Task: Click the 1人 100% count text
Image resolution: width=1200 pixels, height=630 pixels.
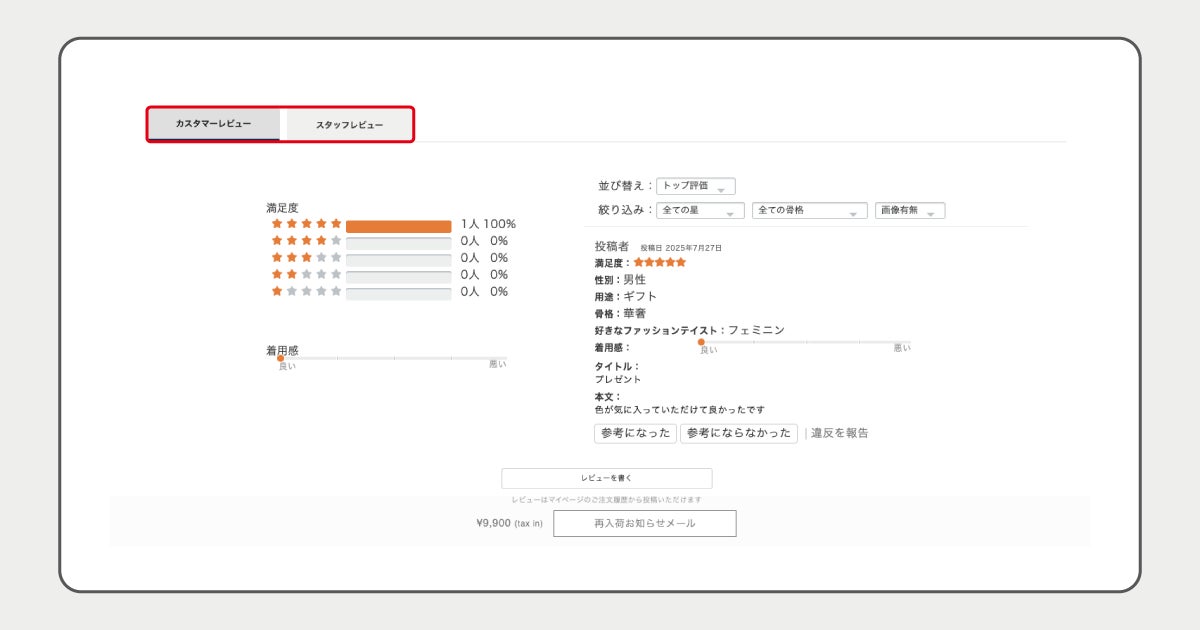Action: coord(488,224)
